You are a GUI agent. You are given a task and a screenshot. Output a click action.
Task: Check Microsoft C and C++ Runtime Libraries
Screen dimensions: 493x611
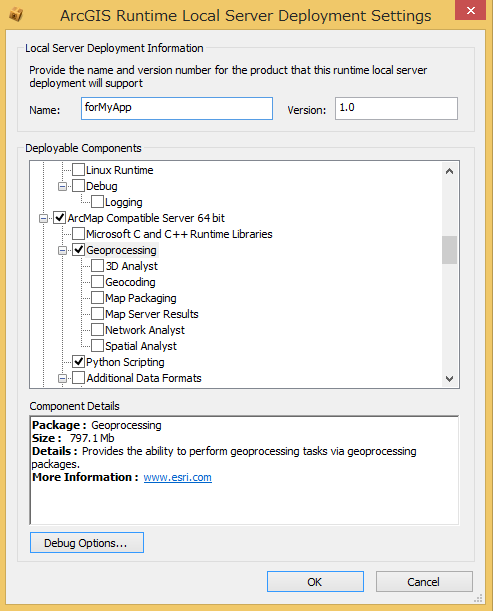pyautogui.click(x=78, y=233)
